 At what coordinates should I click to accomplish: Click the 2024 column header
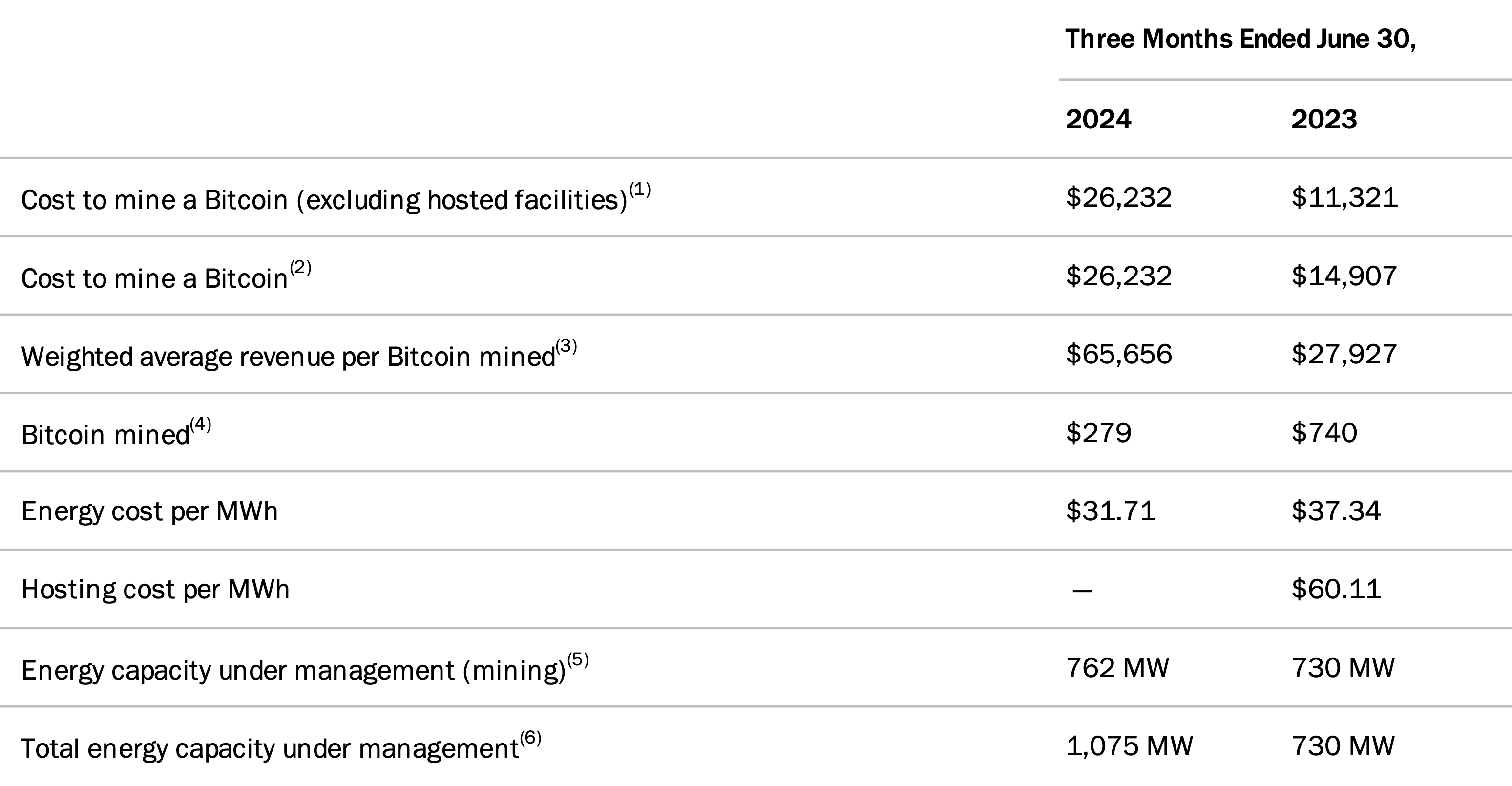[1098, 120]
